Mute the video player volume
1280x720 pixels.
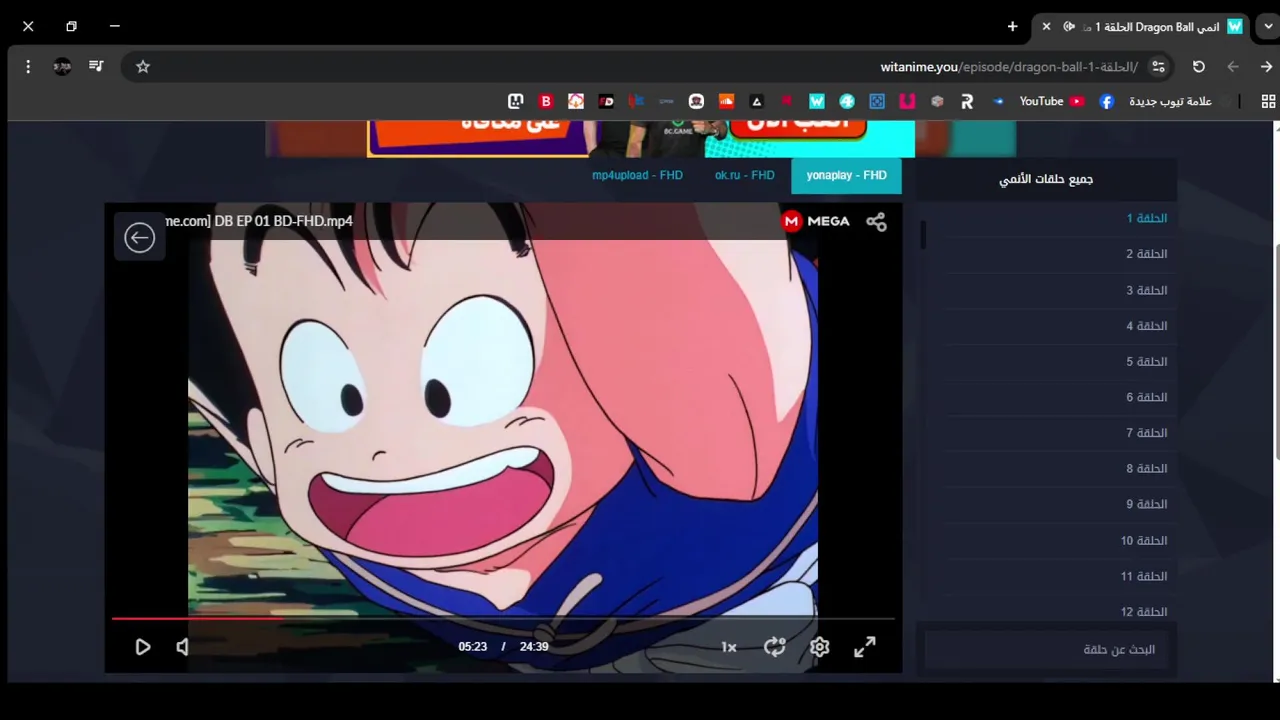pyautogui.click(x=182, y=647)
